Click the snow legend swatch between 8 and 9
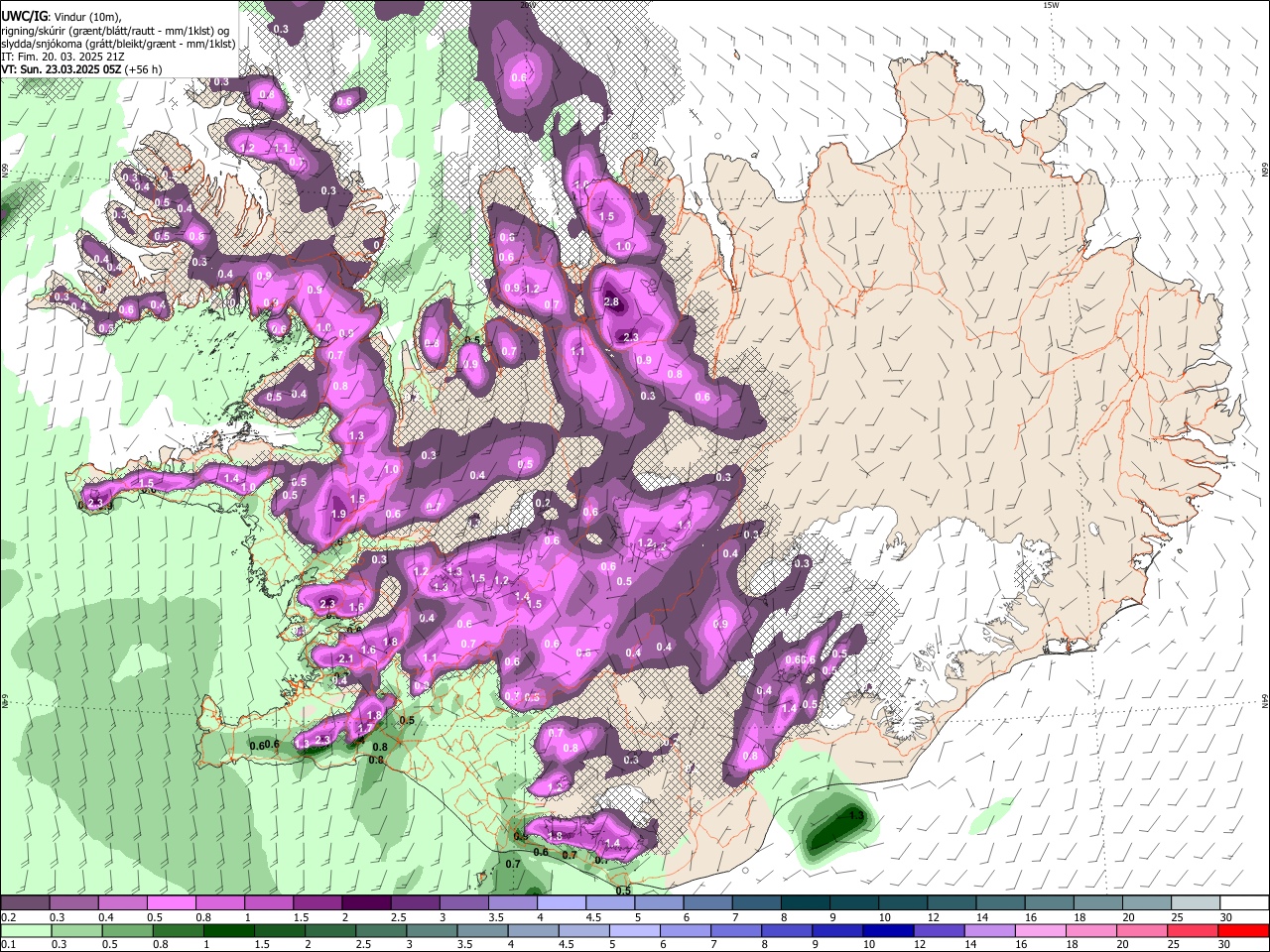Viewport: 1270px width, 952px height. (806, 903)
